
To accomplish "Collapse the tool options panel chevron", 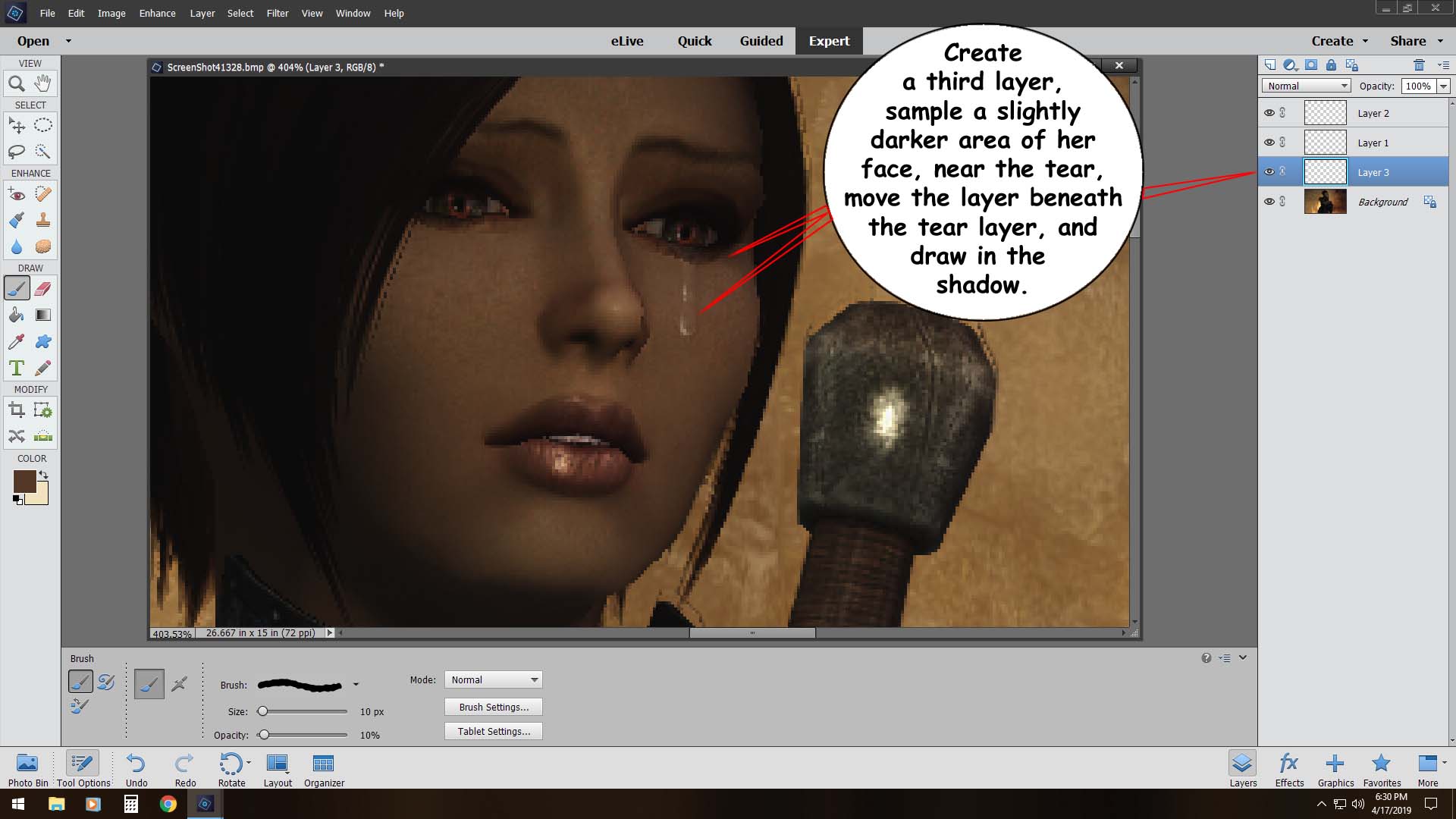I will pos(1243,657).
